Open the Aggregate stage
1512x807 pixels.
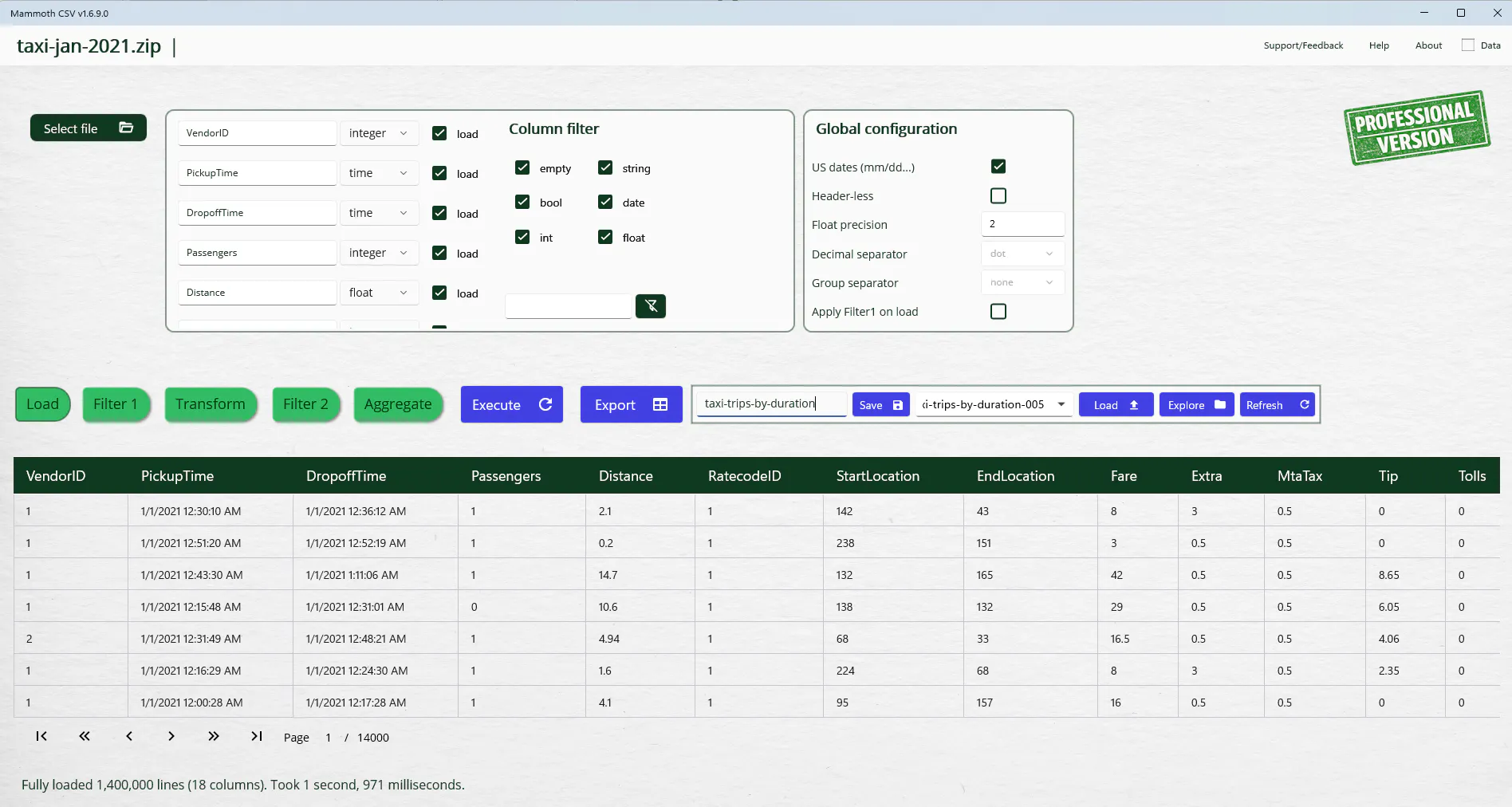coord(398,404)
